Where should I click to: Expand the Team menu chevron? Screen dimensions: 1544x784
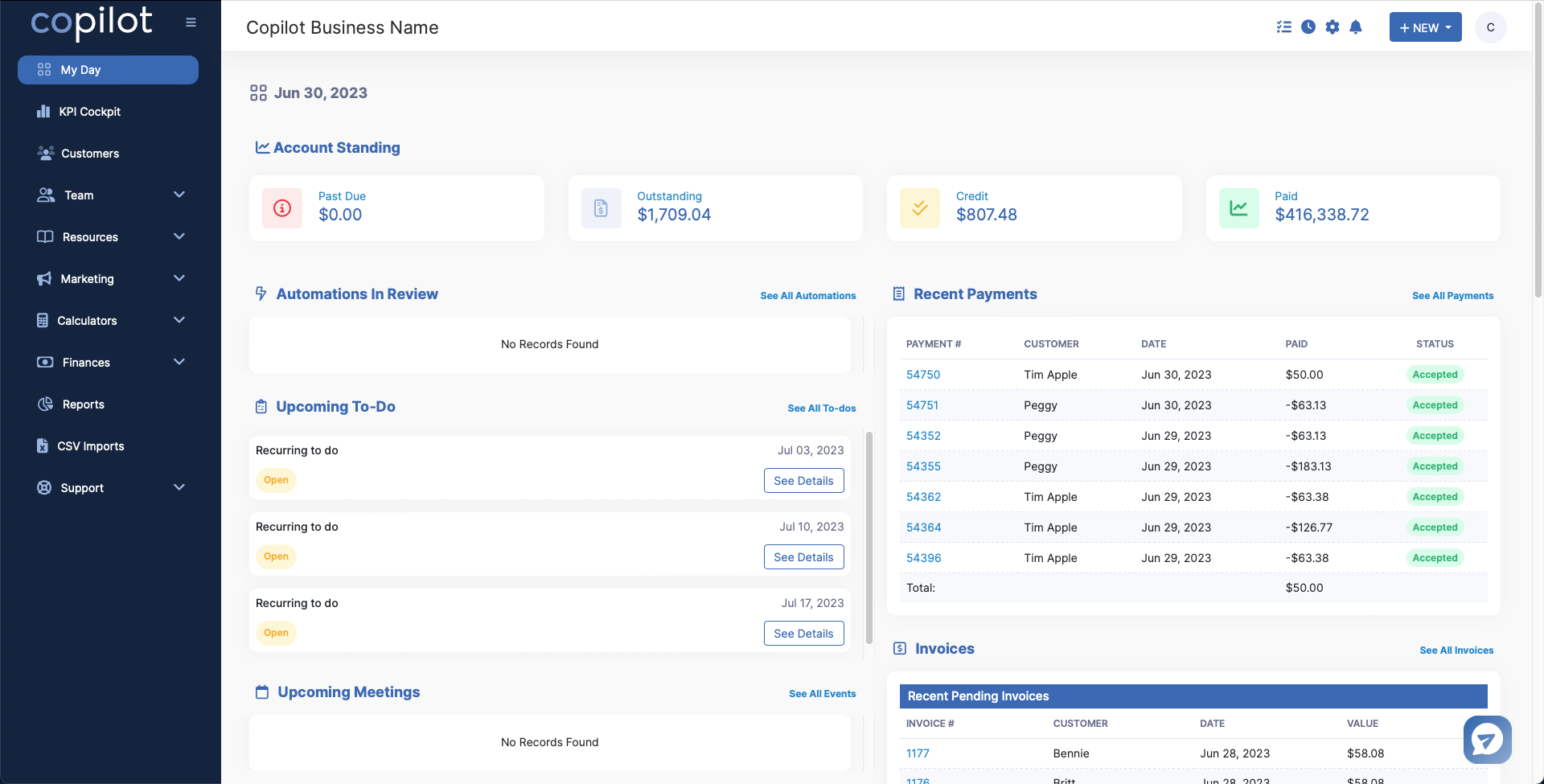point(179,195)
